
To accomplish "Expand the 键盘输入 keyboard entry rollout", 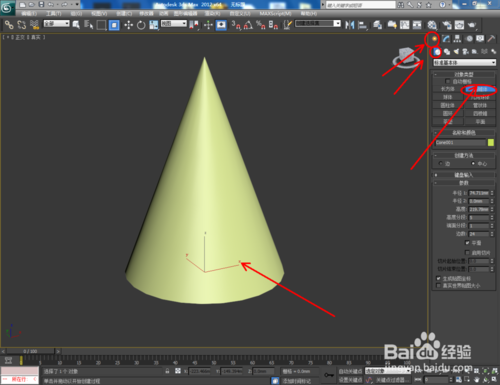I will (464, 175).
